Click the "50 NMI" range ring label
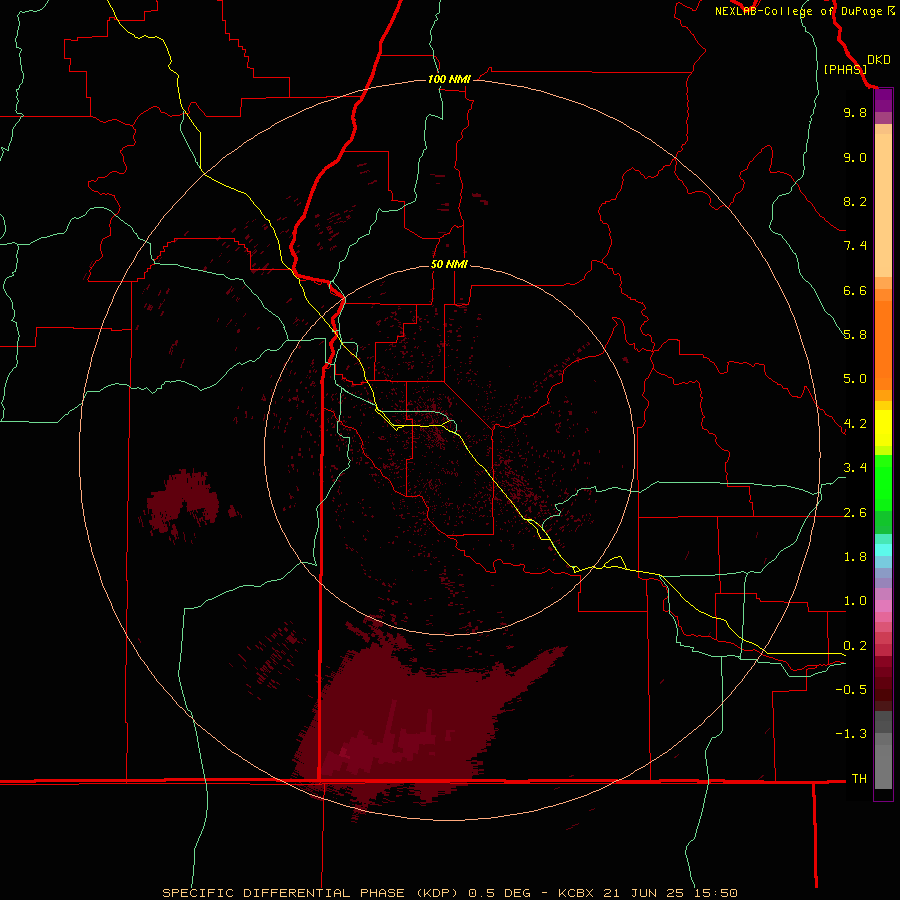This screenshot has width=900, height=900. tap(449, 264)
